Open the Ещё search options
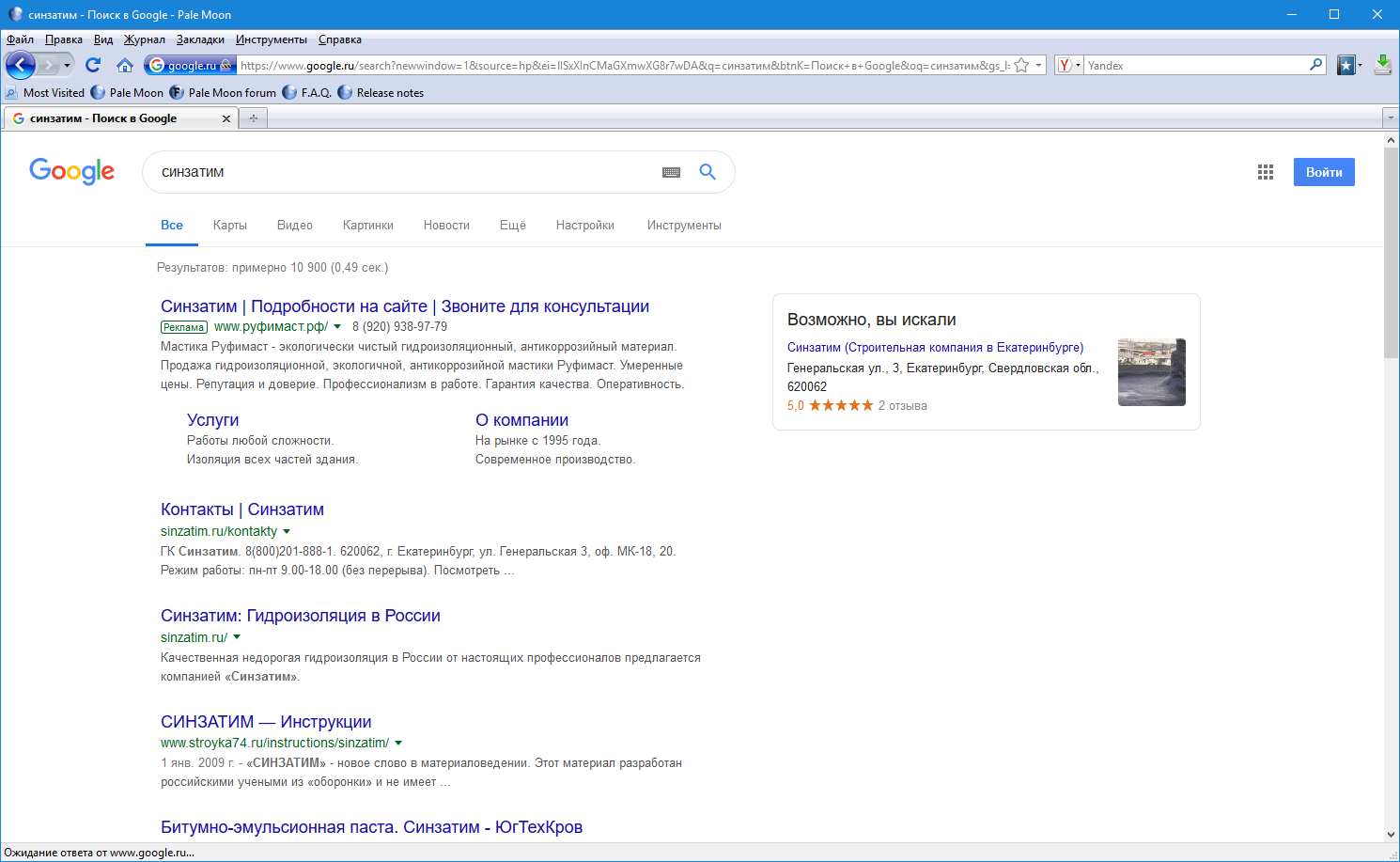Image resolution: width=1400 pixels, height=862 pixels. point(513,226)
